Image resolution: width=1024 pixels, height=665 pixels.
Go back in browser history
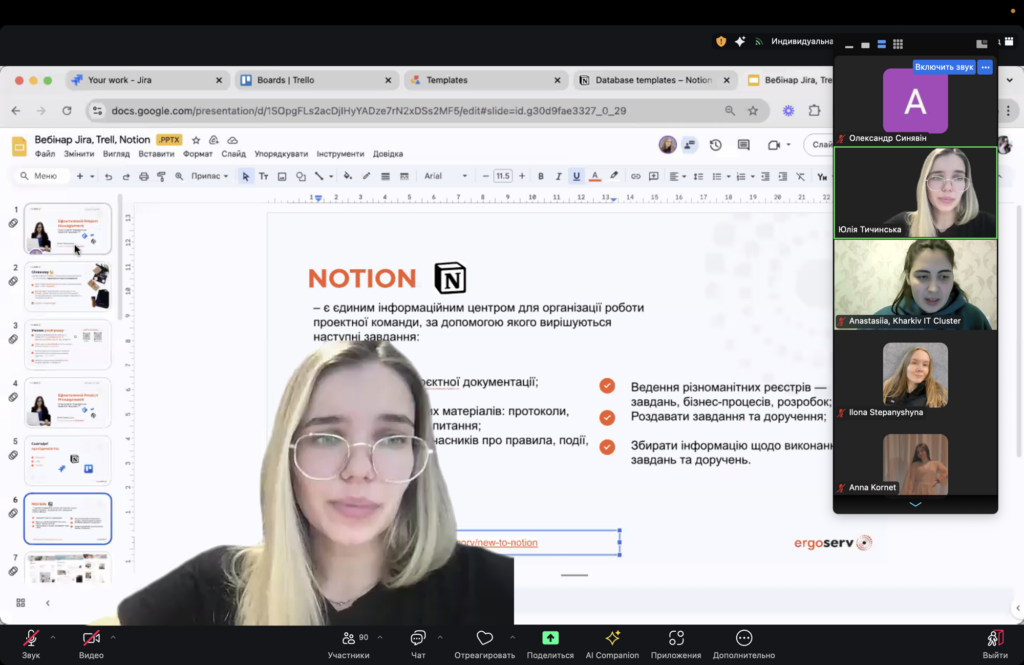click(16, 110)
